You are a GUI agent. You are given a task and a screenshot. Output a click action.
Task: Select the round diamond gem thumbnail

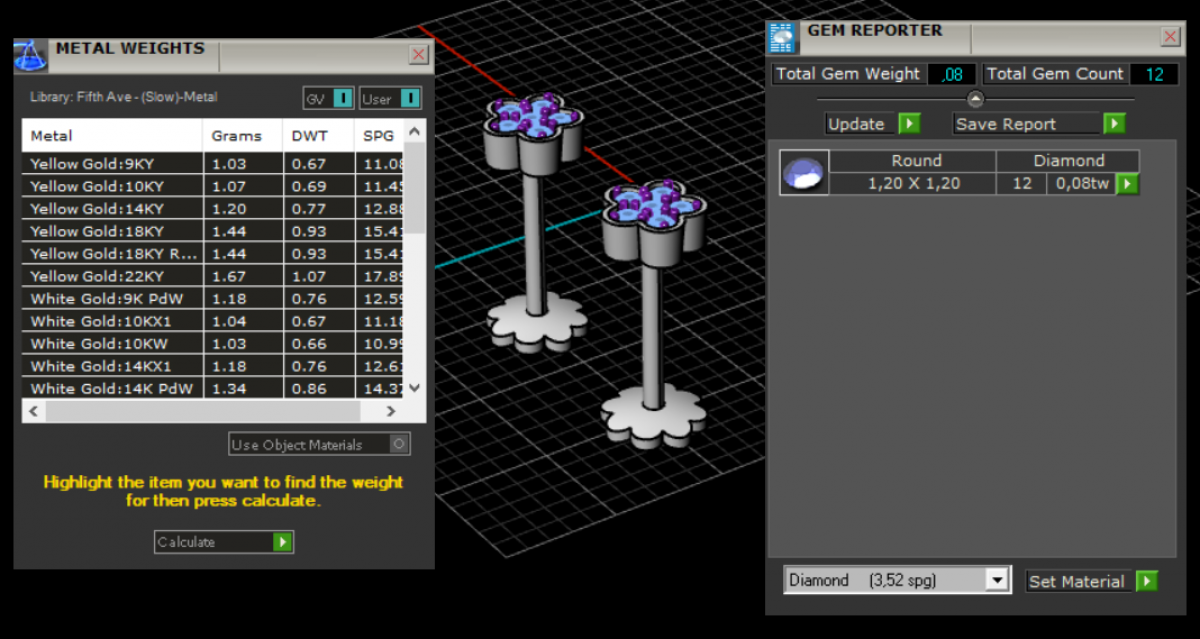coord(804,173)
